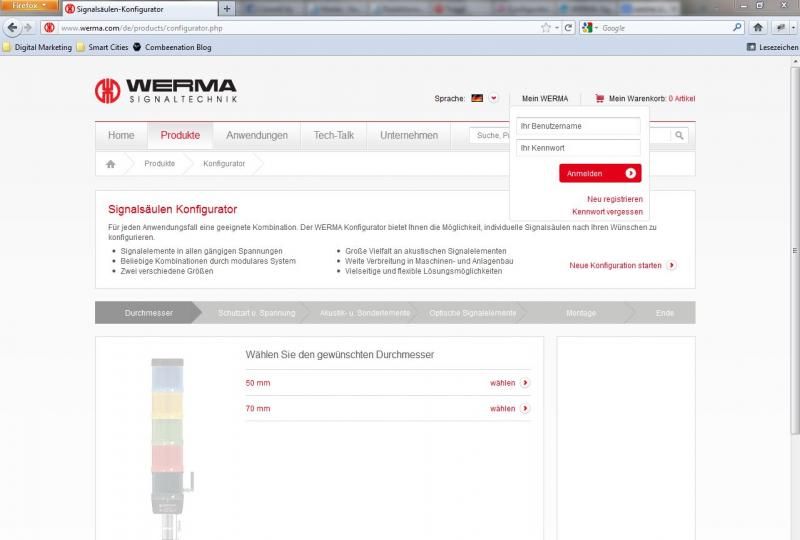Image resolution: width=800 pixels, height=540 pixels.
Task: Click Neue Konfiguration starten link
Action: pyautogui.click(x=615, y=265)
